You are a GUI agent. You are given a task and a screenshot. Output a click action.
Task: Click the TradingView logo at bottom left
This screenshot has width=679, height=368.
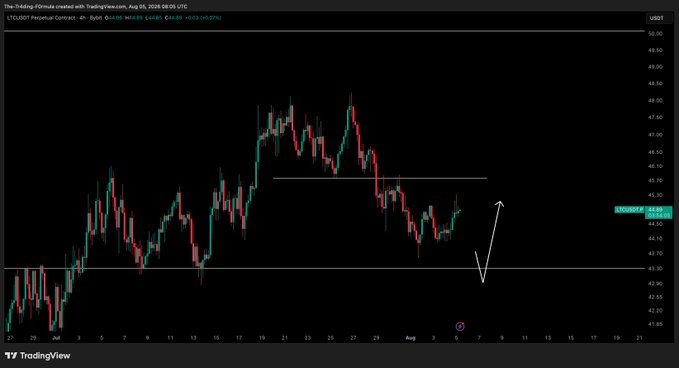(38, 355)
